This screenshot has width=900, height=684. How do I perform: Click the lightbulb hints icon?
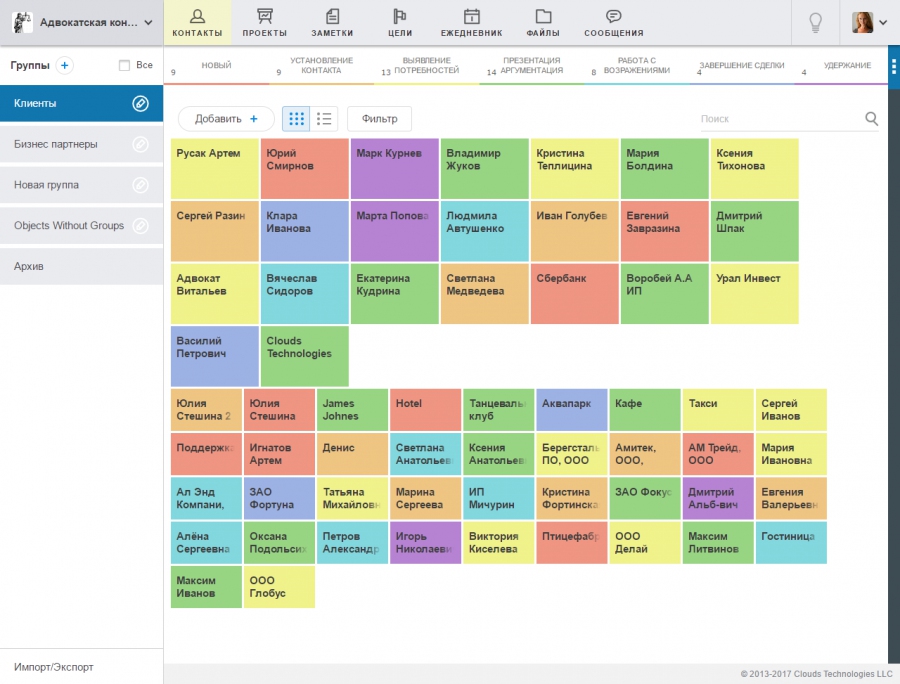[x=814, y=22]
